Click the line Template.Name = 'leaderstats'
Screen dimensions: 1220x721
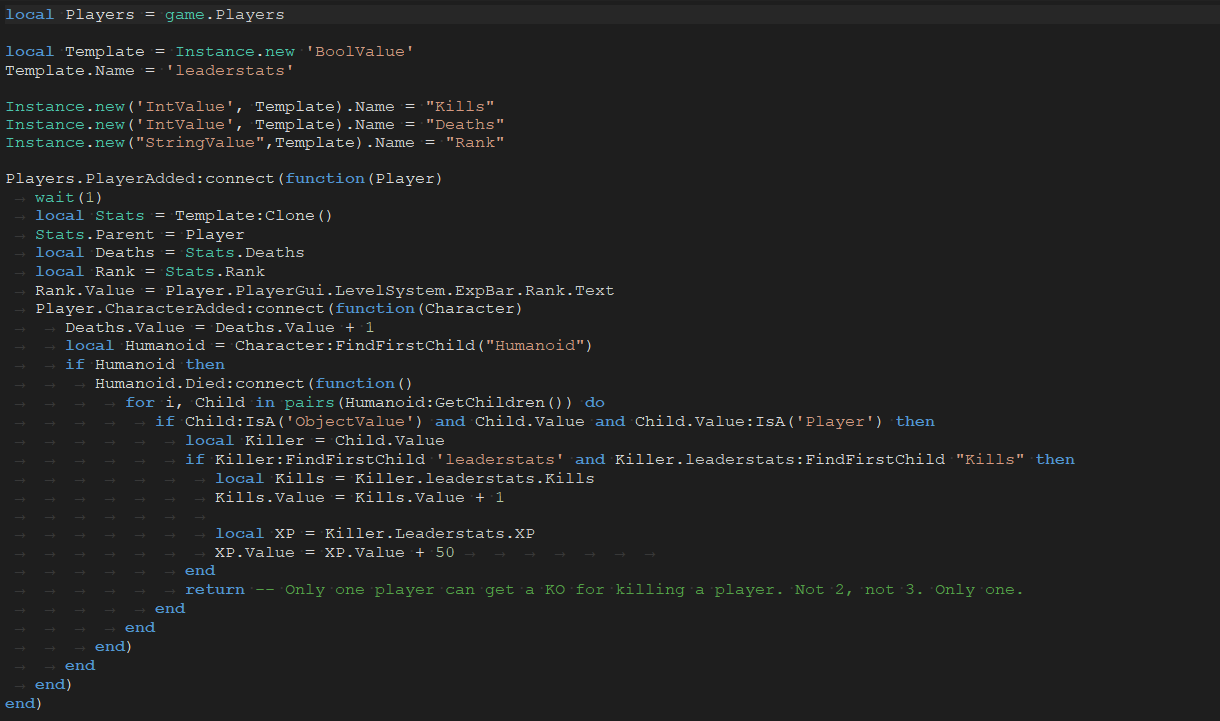pos(150,70)
